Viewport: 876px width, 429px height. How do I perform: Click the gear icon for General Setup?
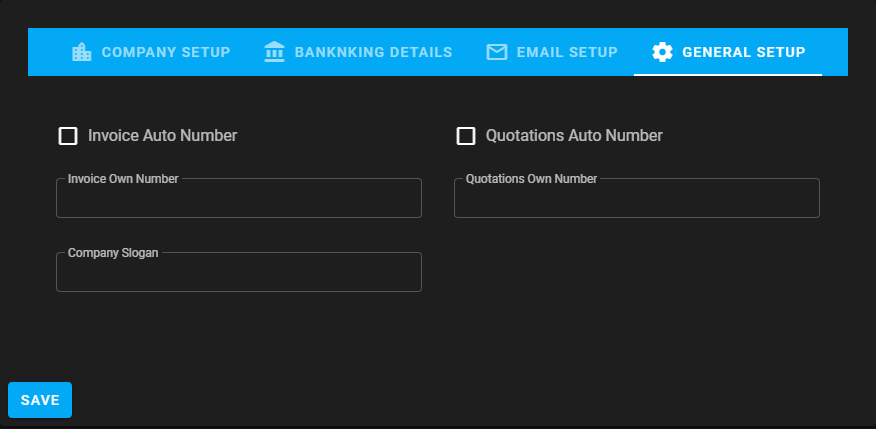click(662, 52)
